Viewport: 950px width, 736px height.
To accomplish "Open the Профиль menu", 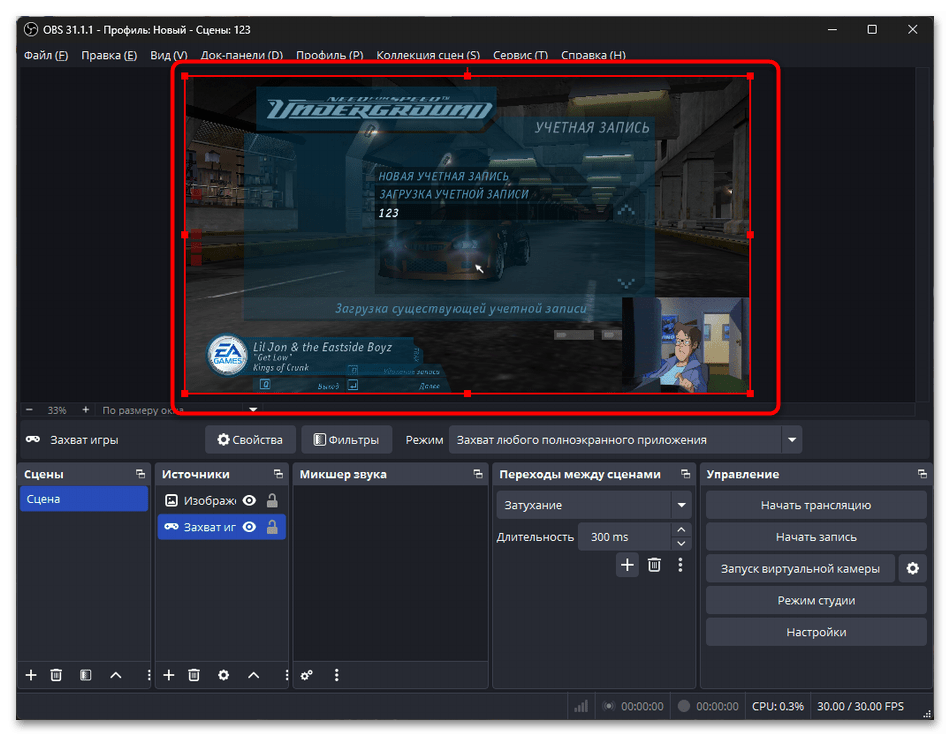I will tap(330, 55).
